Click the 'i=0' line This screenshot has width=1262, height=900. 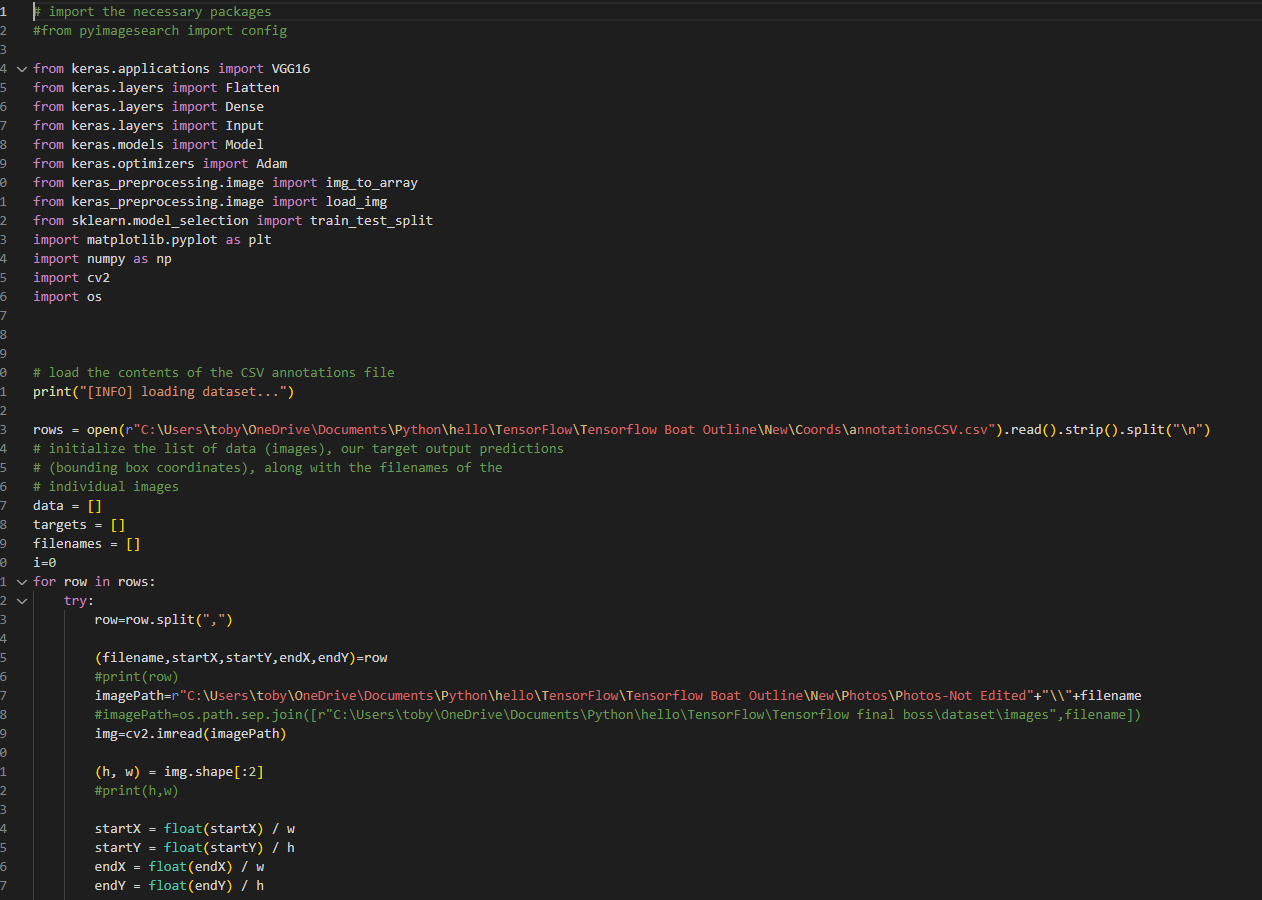click(44, 563)
